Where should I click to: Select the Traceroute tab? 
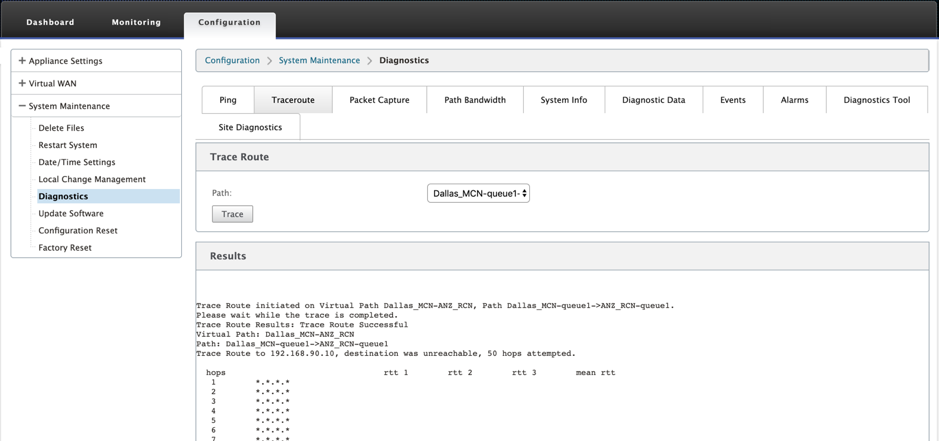[x=293, y=100]
